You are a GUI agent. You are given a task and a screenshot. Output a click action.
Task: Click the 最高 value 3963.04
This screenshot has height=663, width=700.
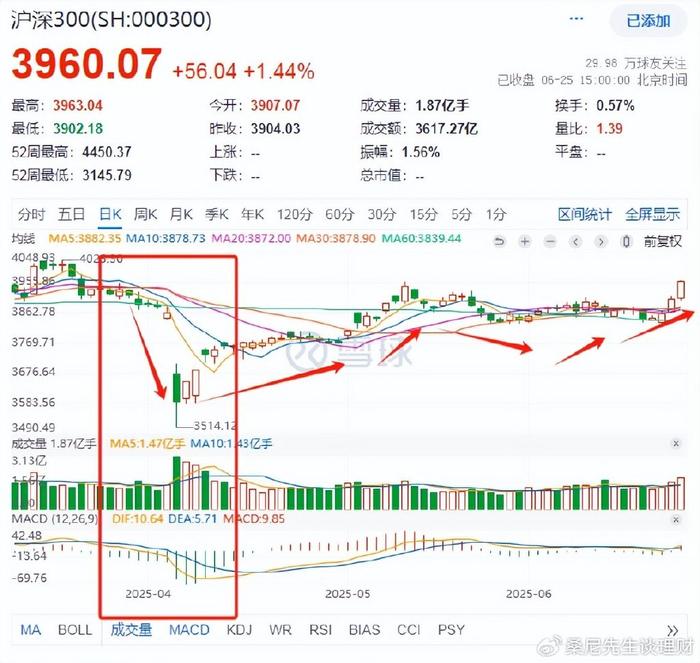point(78,105)
